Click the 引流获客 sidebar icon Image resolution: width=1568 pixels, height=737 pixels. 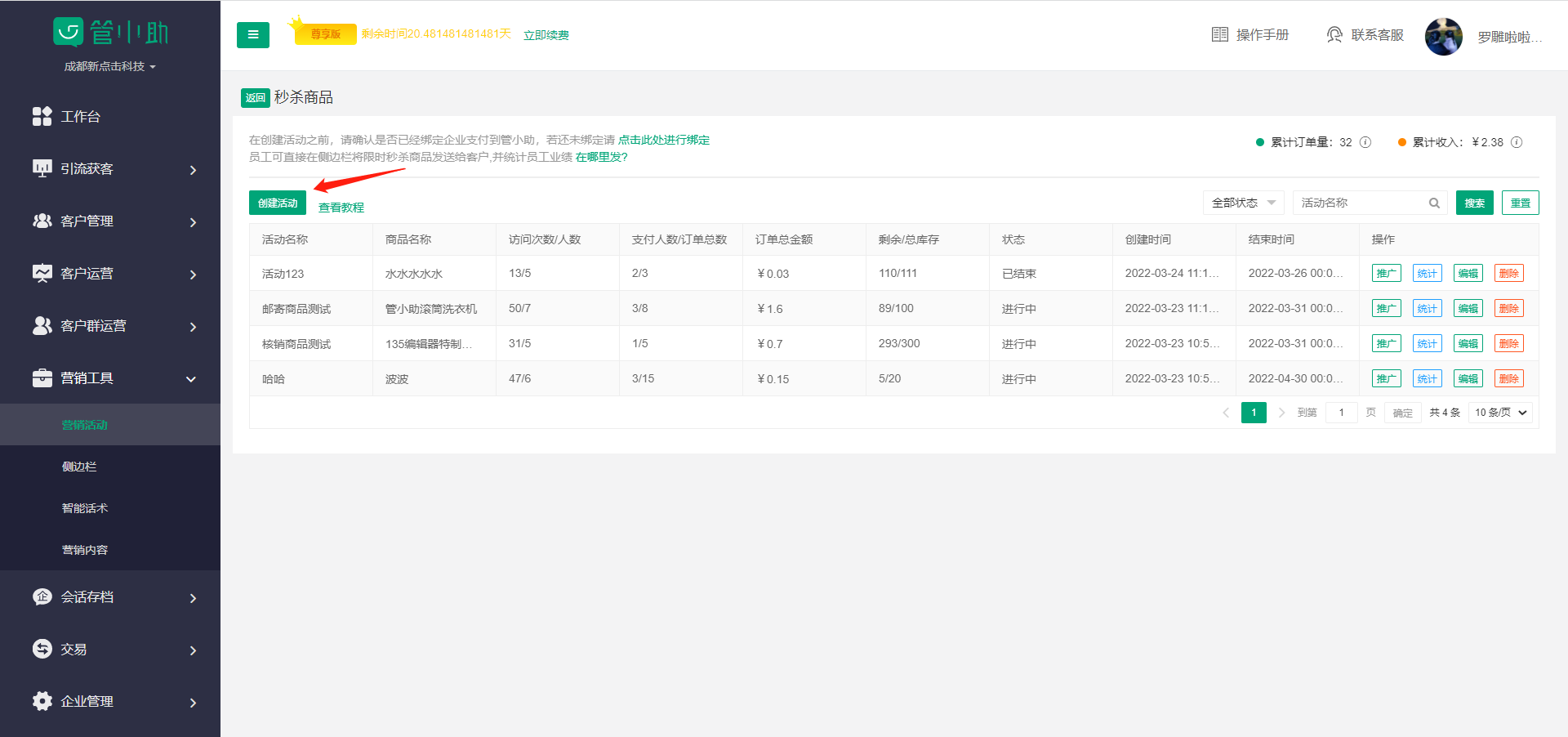point(42,168)
